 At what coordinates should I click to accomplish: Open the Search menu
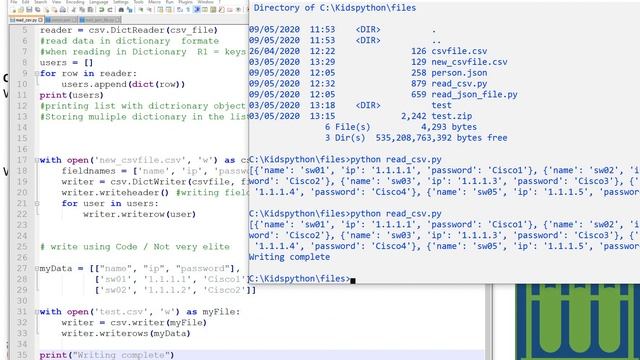pyautogui.click(x=40, y=2)
